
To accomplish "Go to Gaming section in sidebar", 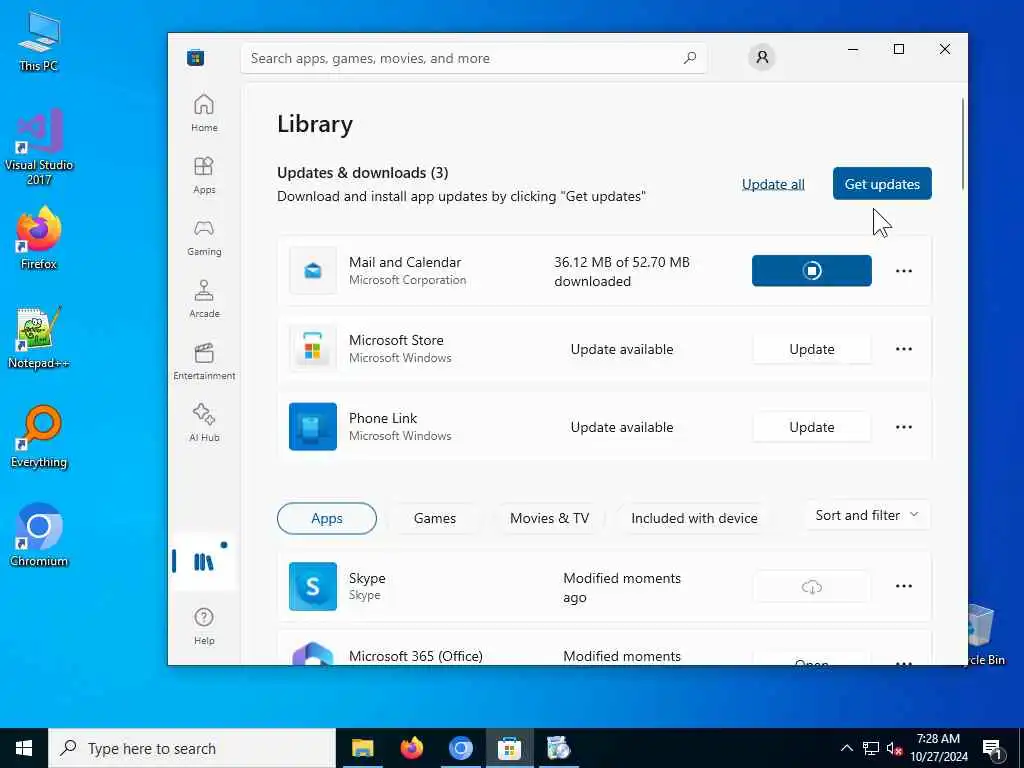I will point(204,237).
